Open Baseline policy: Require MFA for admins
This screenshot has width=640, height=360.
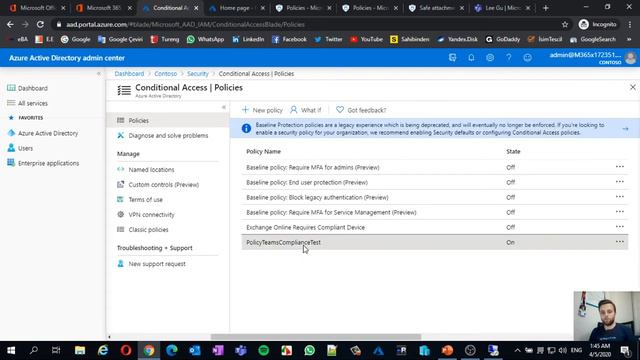[x=313, y=167]
